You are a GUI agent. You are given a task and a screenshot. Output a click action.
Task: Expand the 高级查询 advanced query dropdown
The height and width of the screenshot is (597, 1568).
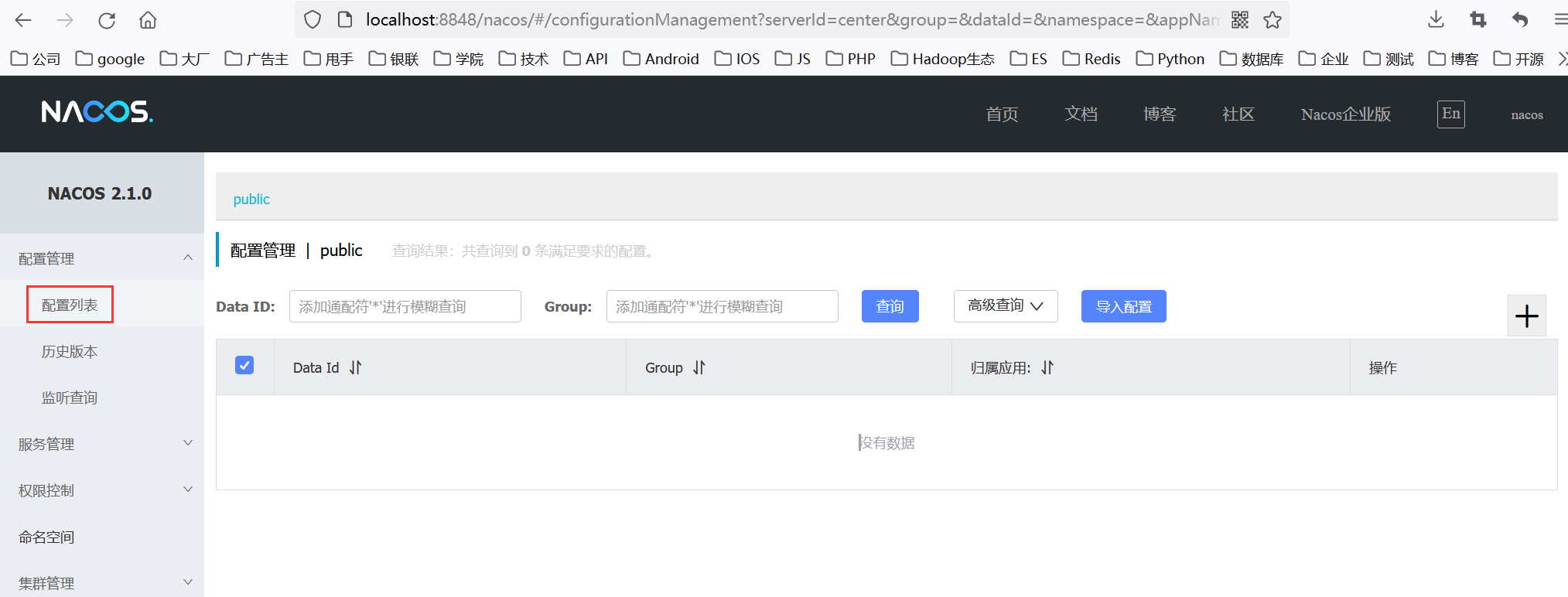1005,306
